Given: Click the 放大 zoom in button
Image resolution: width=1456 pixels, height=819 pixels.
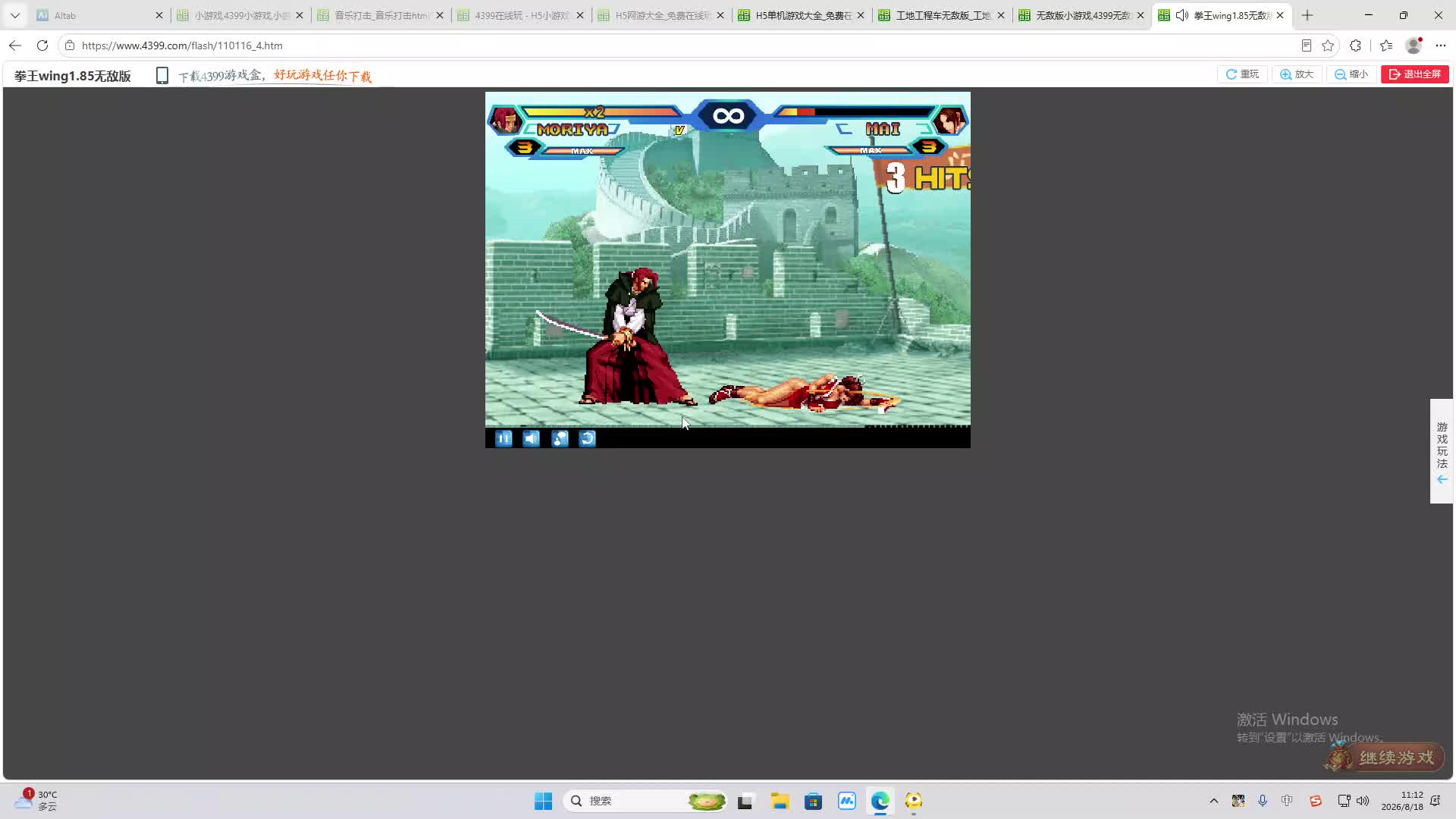Looking at the screenshot, I should coord(1297,74).
